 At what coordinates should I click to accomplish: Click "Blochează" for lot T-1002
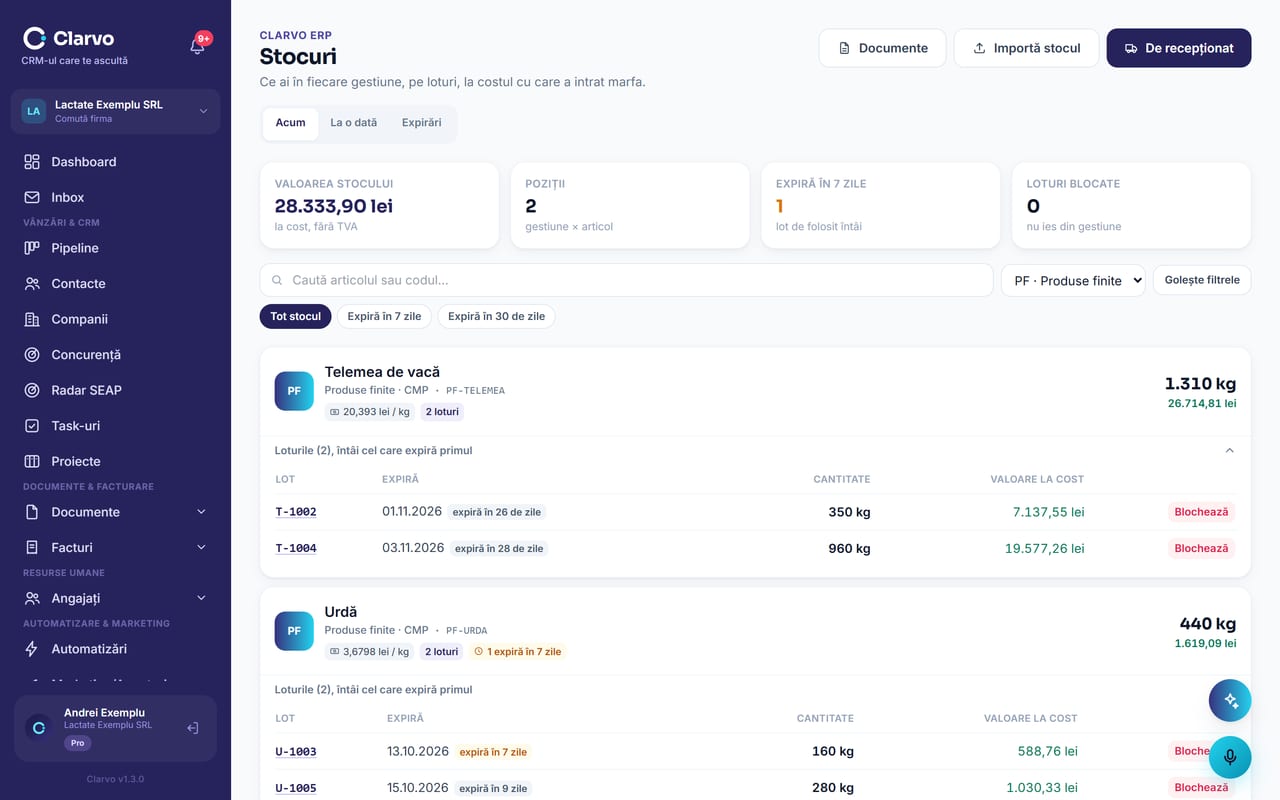[1201, 512]
